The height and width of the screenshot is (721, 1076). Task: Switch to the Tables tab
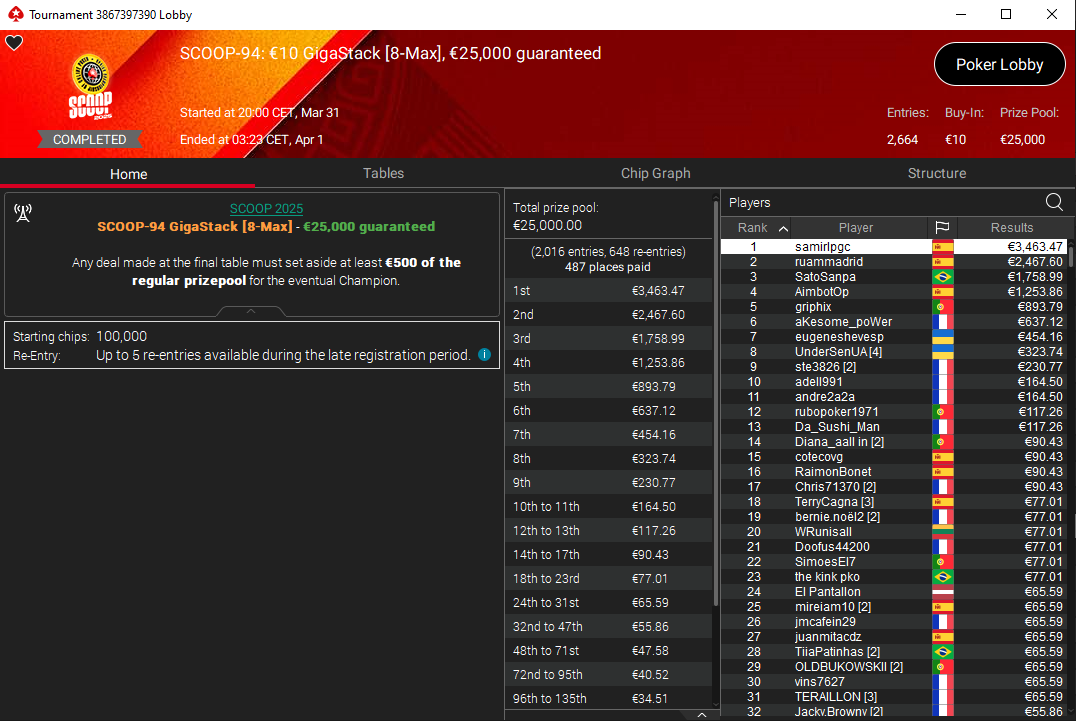383,173
